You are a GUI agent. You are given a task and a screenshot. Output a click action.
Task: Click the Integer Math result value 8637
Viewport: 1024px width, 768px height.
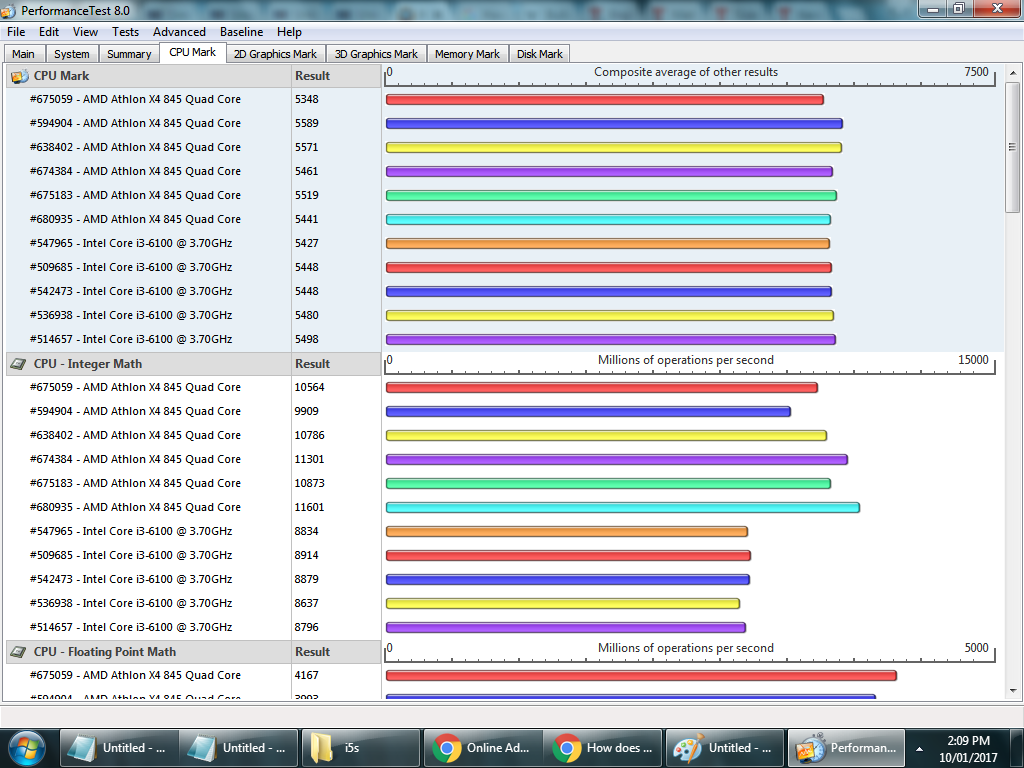pyautogui.click(x=307, y=603)
